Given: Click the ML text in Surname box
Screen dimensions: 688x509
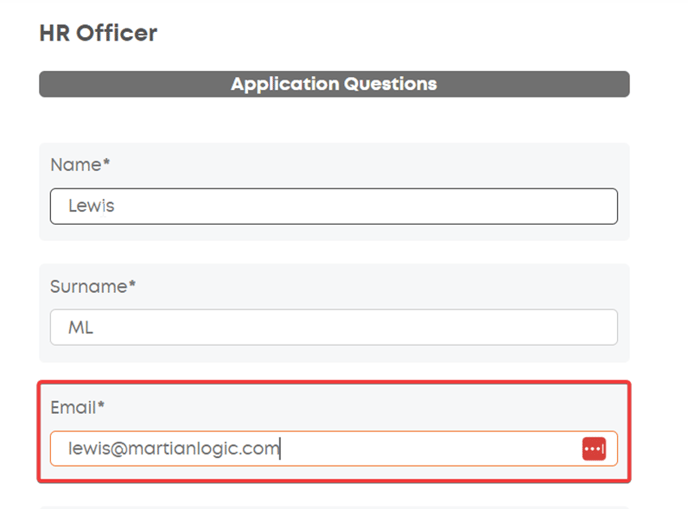Looking at the screenshot, I should pos(81,327).
